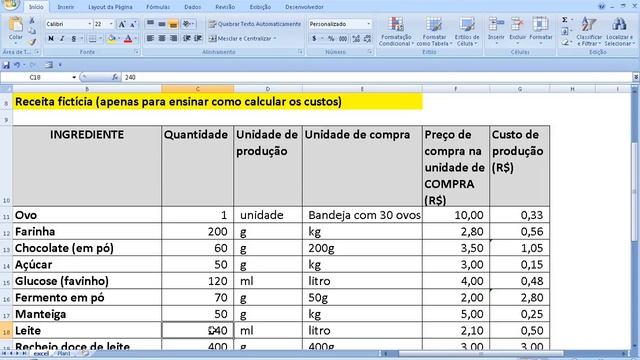Align text to middle of cell
640x360 pixels.
coord(162,24)
